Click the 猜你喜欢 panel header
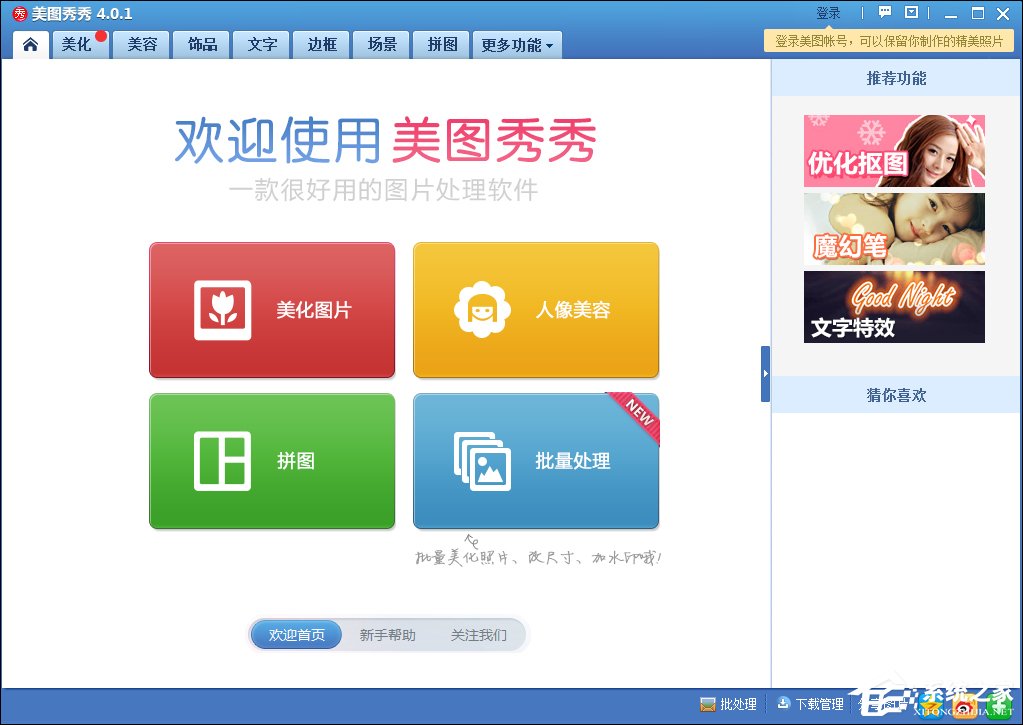The image size is (1023, 725). coord(896,395)
